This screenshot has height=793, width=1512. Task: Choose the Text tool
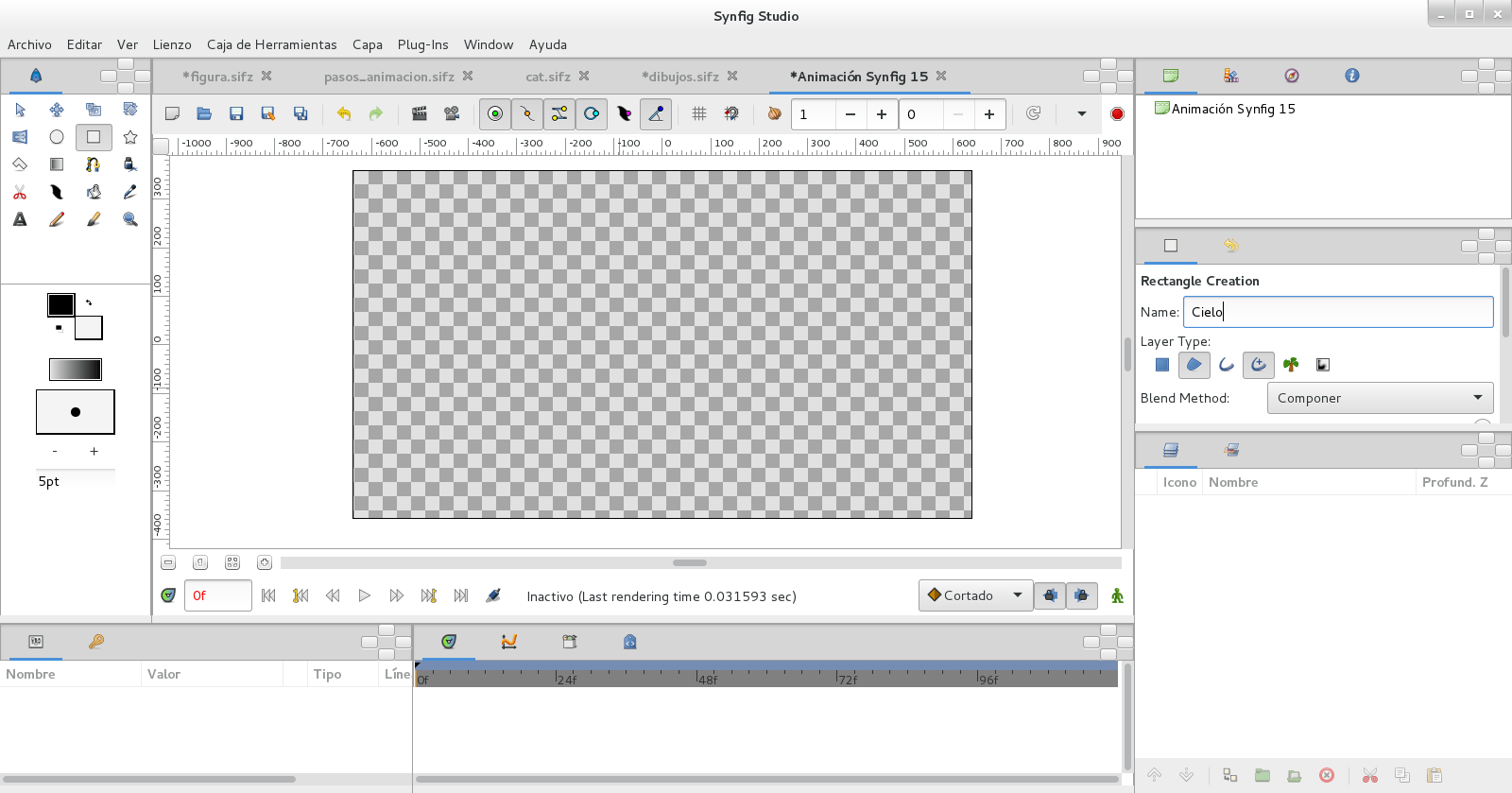(20, 219)
